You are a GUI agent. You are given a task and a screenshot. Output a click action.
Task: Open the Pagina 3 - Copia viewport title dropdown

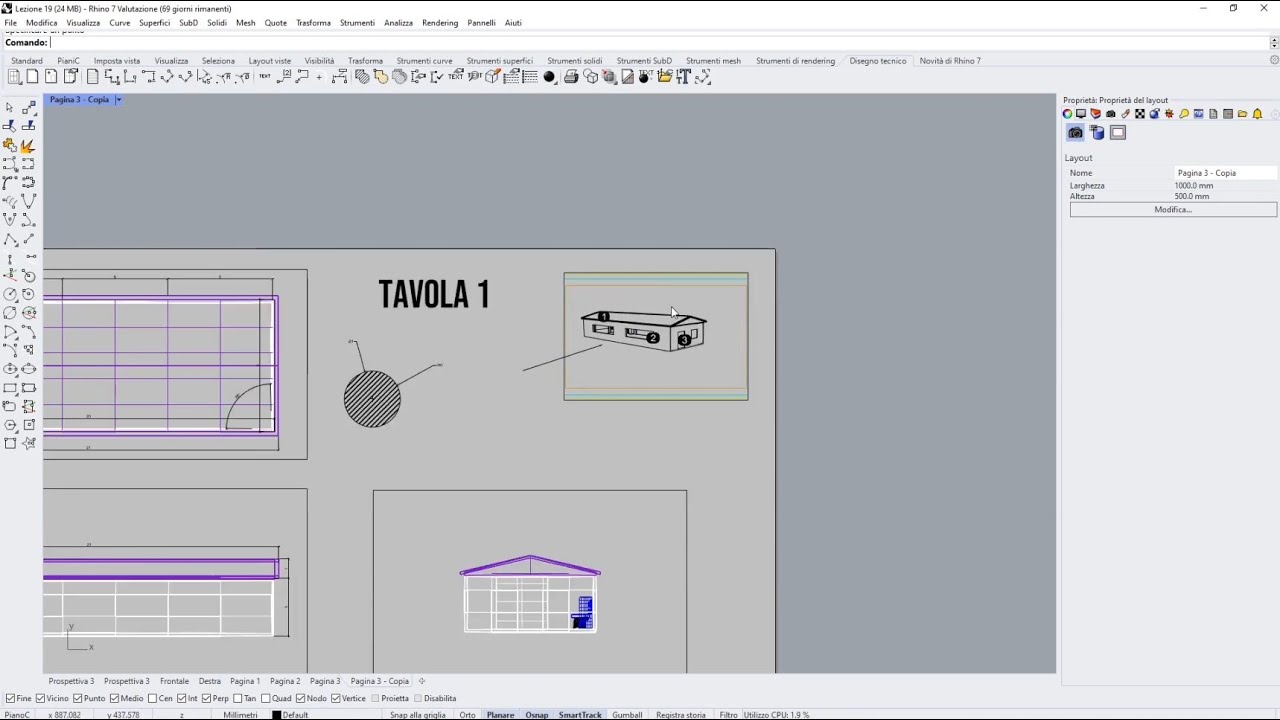click(x=118, y=100)
